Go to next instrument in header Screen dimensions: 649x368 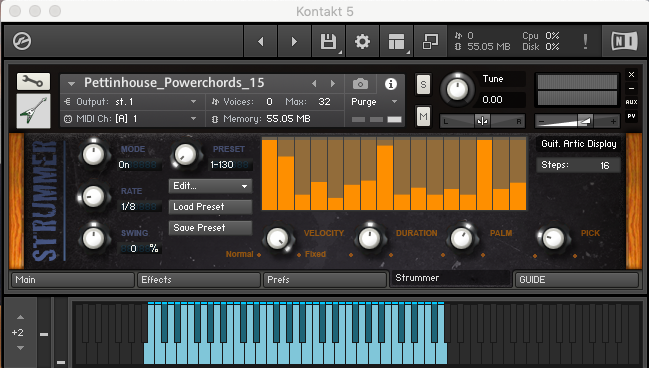point(294,41)
